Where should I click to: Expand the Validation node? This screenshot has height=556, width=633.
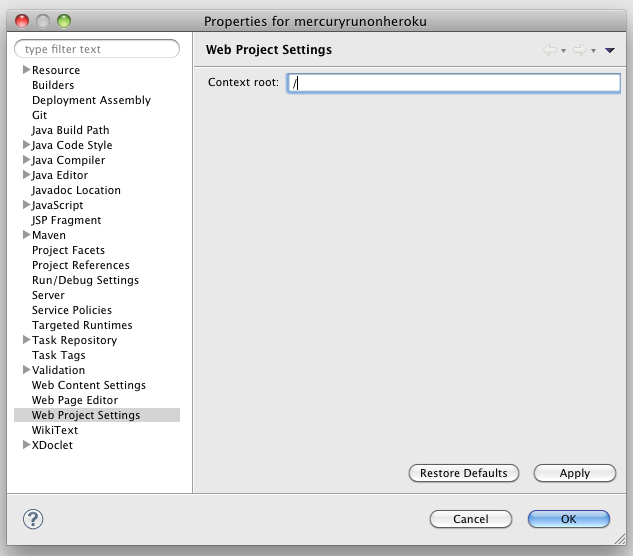pos(26,369)
